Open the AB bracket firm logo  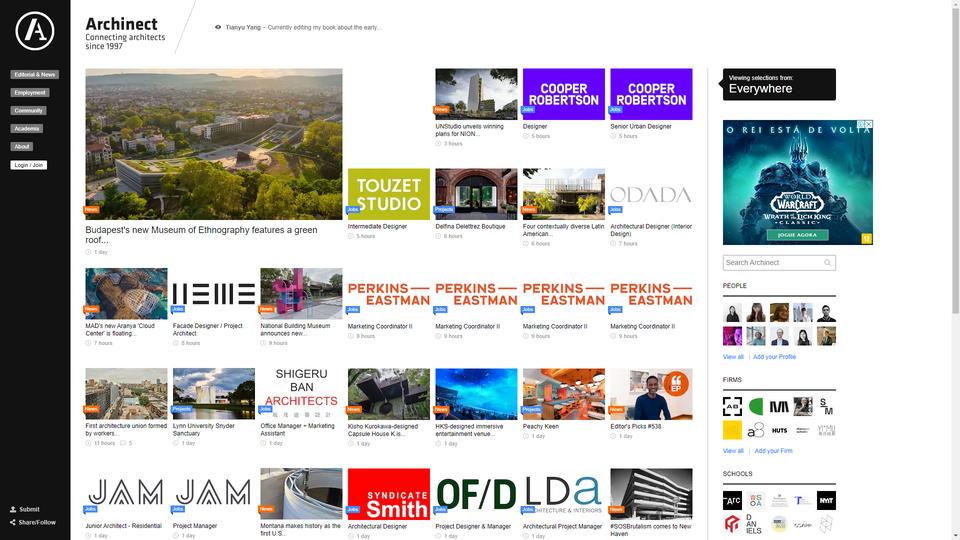point(732,406)
